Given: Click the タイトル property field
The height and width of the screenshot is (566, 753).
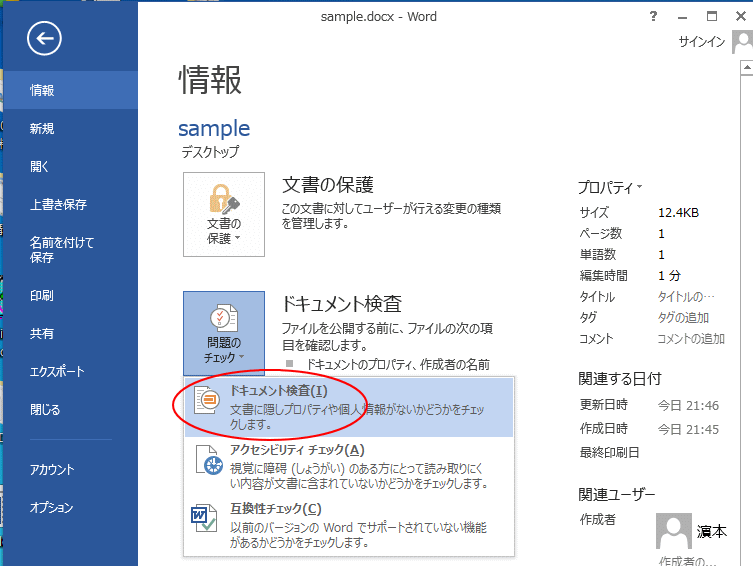Looking at the screenshot, I should pos(686,297).
